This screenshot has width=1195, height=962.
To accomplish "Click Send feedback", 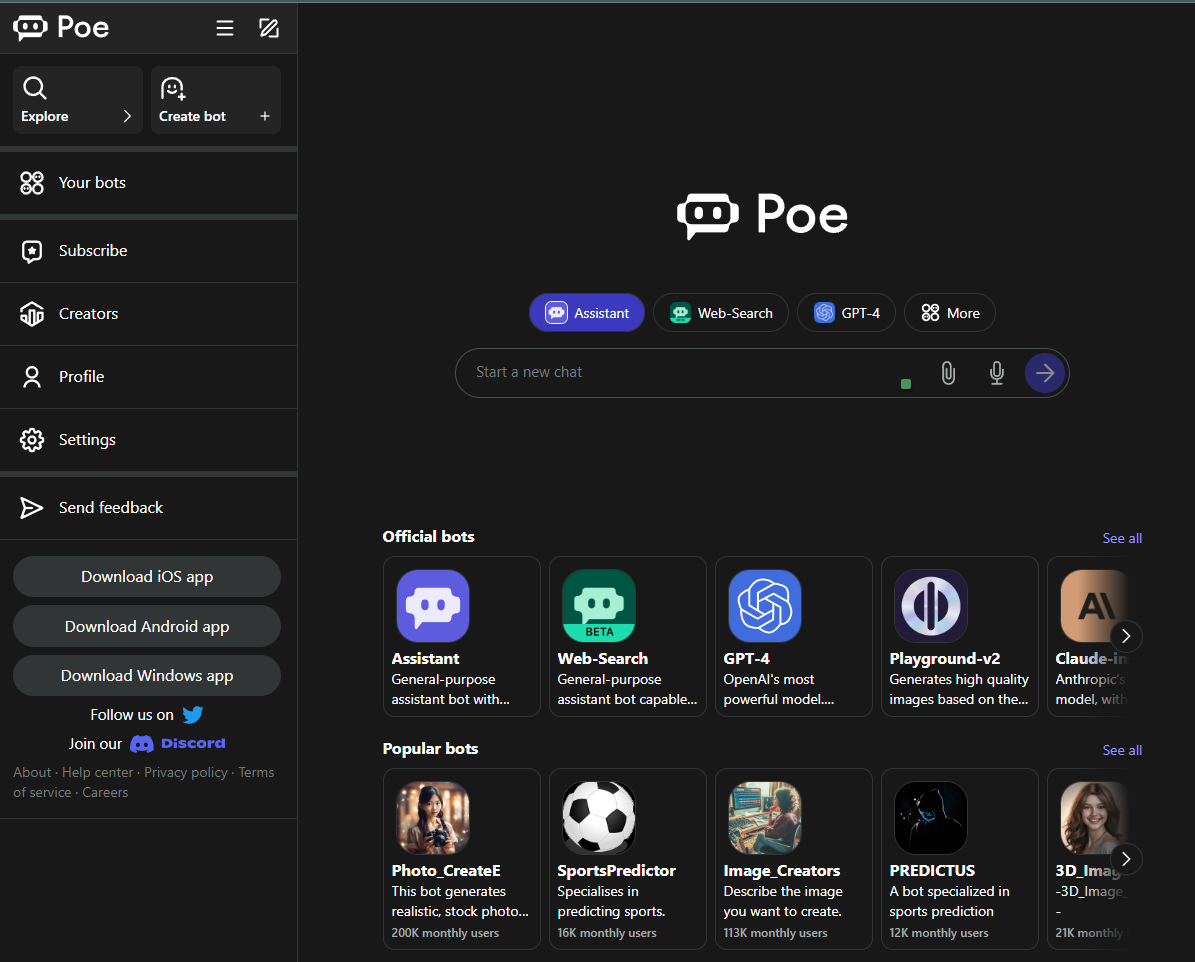I will tap(149, 508).
